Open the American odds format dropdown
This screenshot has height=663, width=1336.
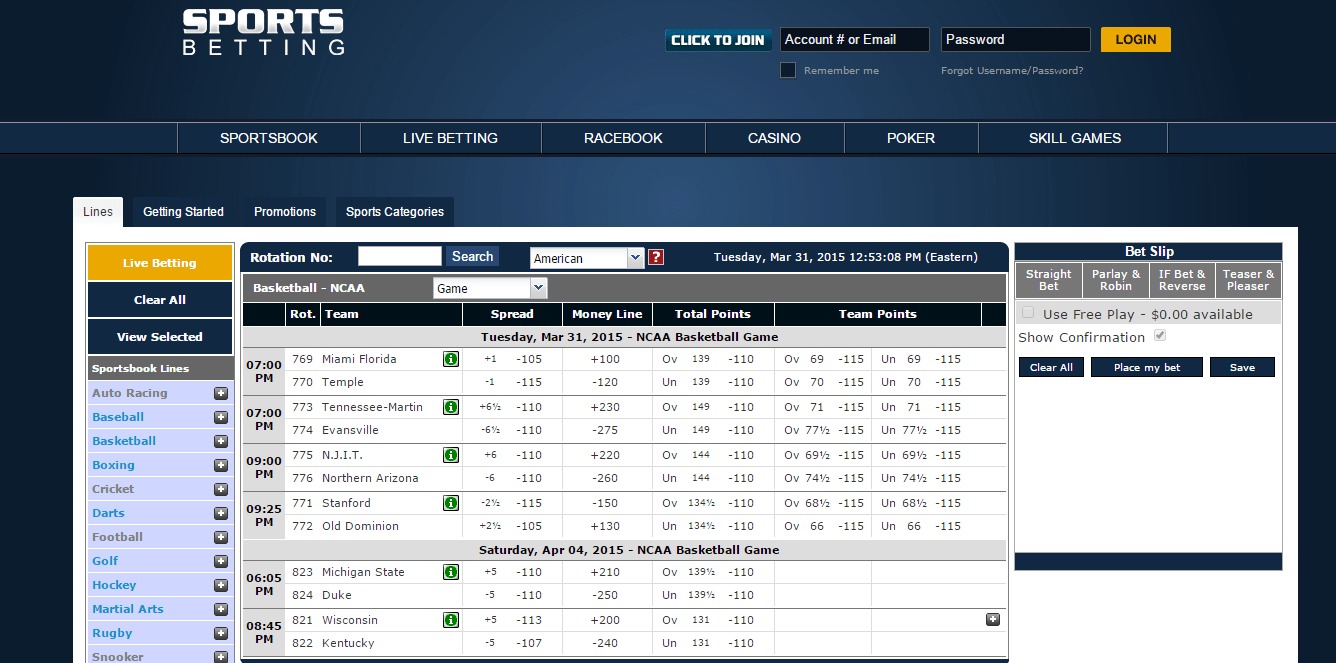[x=587, y=258]
